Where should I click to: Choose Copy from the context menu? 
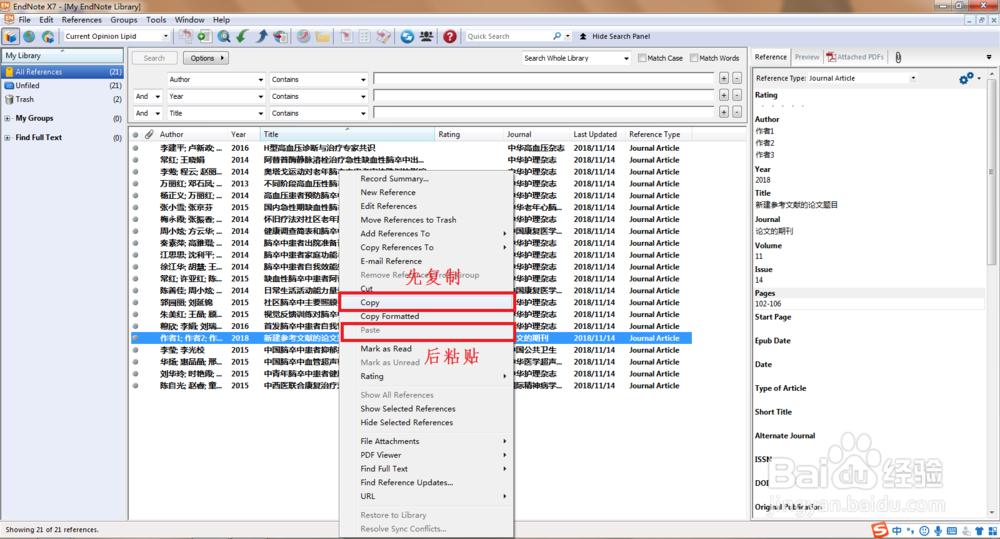tap(427, 302)
